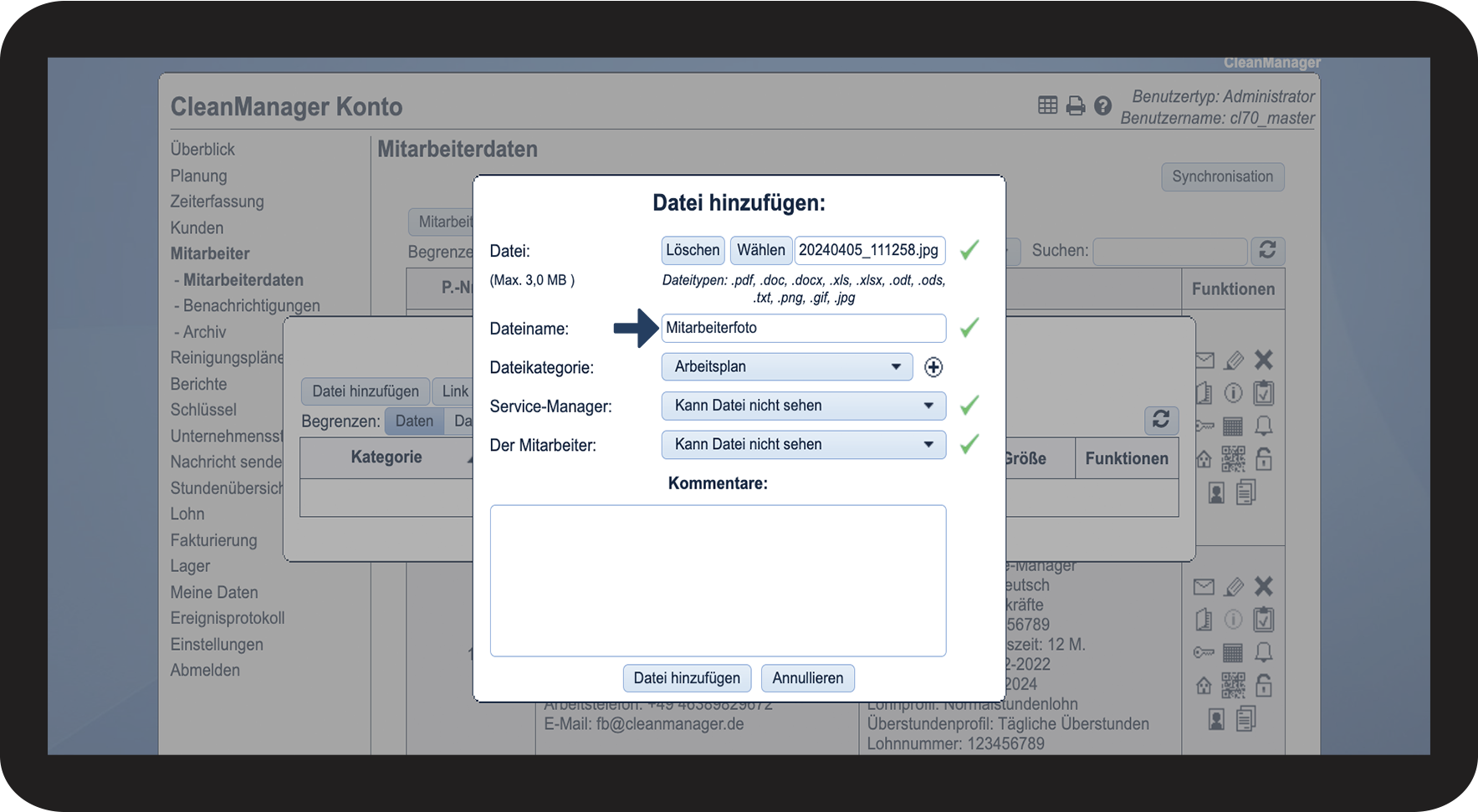The width and height of the screenshot is (1478, 812).
Task: Select Zeiterfassung in the sidebar
Action: coord(217,202)
